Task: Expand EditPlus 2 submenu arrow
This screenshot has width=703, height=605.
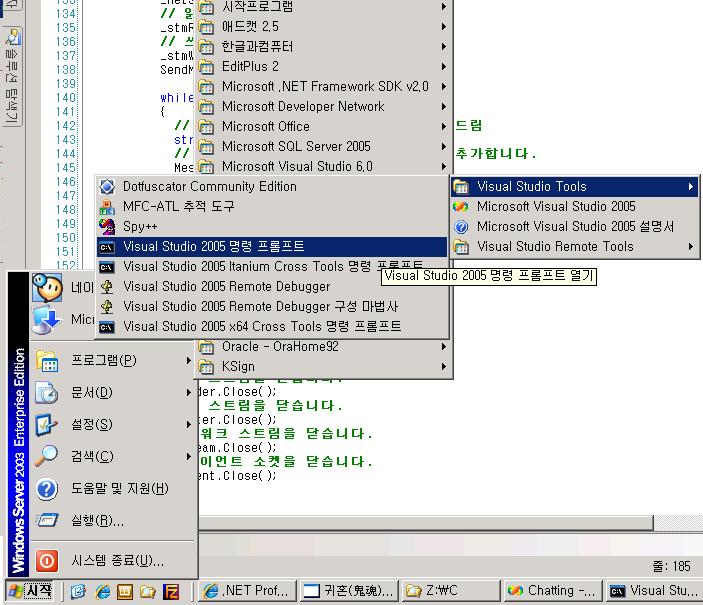Action: (x=443, y=66)
